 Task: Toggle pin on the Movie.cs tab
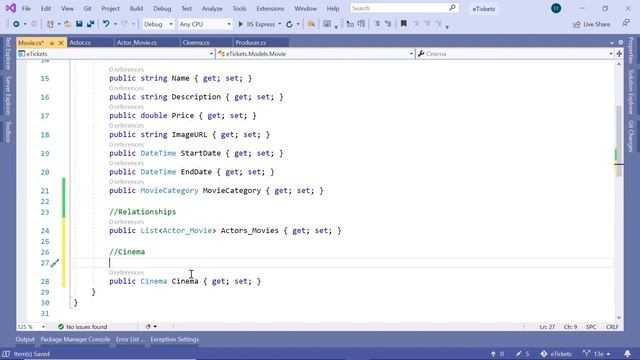coord(52,43)
